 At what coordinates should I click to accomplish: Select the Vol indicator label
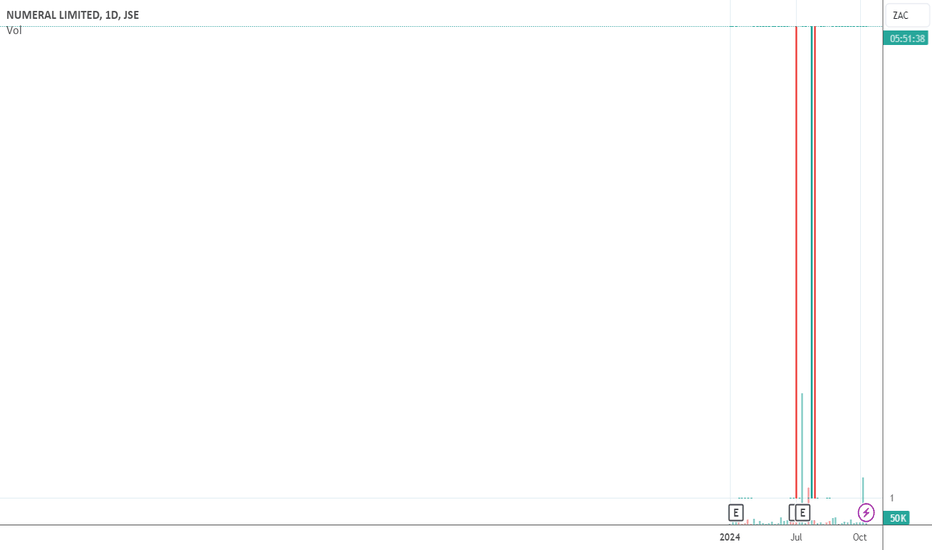(x=14, y=30)
